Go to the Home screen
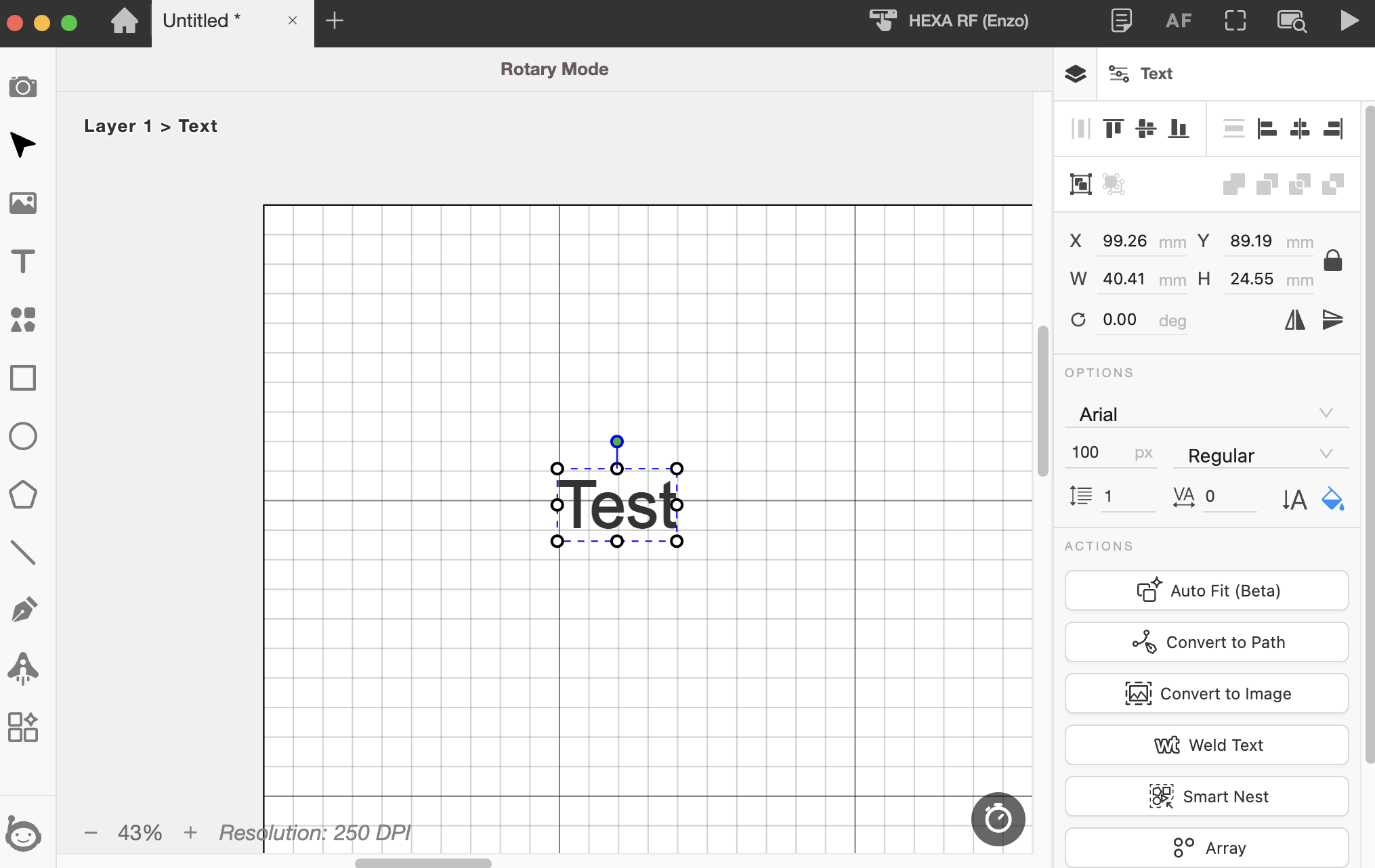 pos(125,20)
